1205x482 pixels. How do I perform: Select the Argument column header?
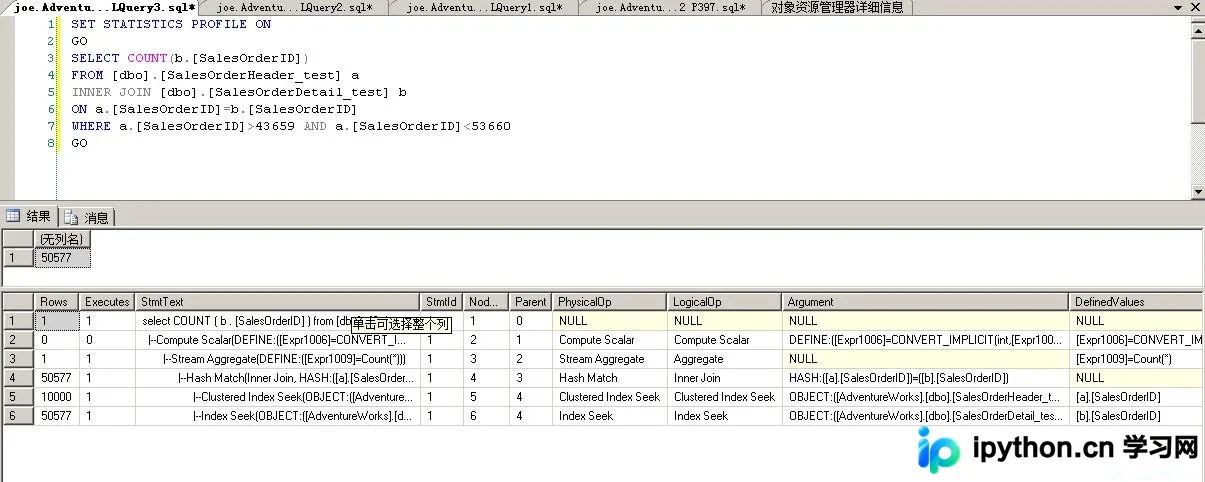tap(926, 301)
